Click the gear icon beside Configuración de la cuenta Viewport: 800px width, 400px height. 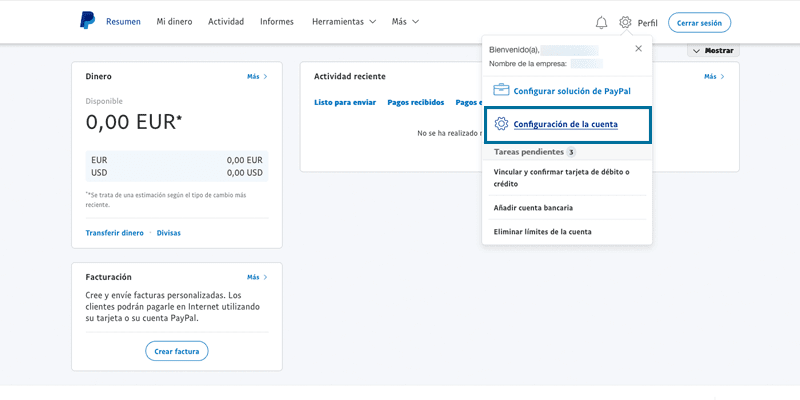click(x=501, y=124)
